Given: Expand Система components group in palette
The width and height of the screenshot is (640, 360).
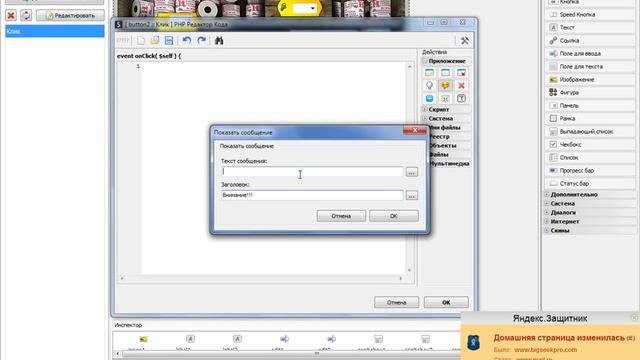Looking at the screenshot, I should (547, 204).
